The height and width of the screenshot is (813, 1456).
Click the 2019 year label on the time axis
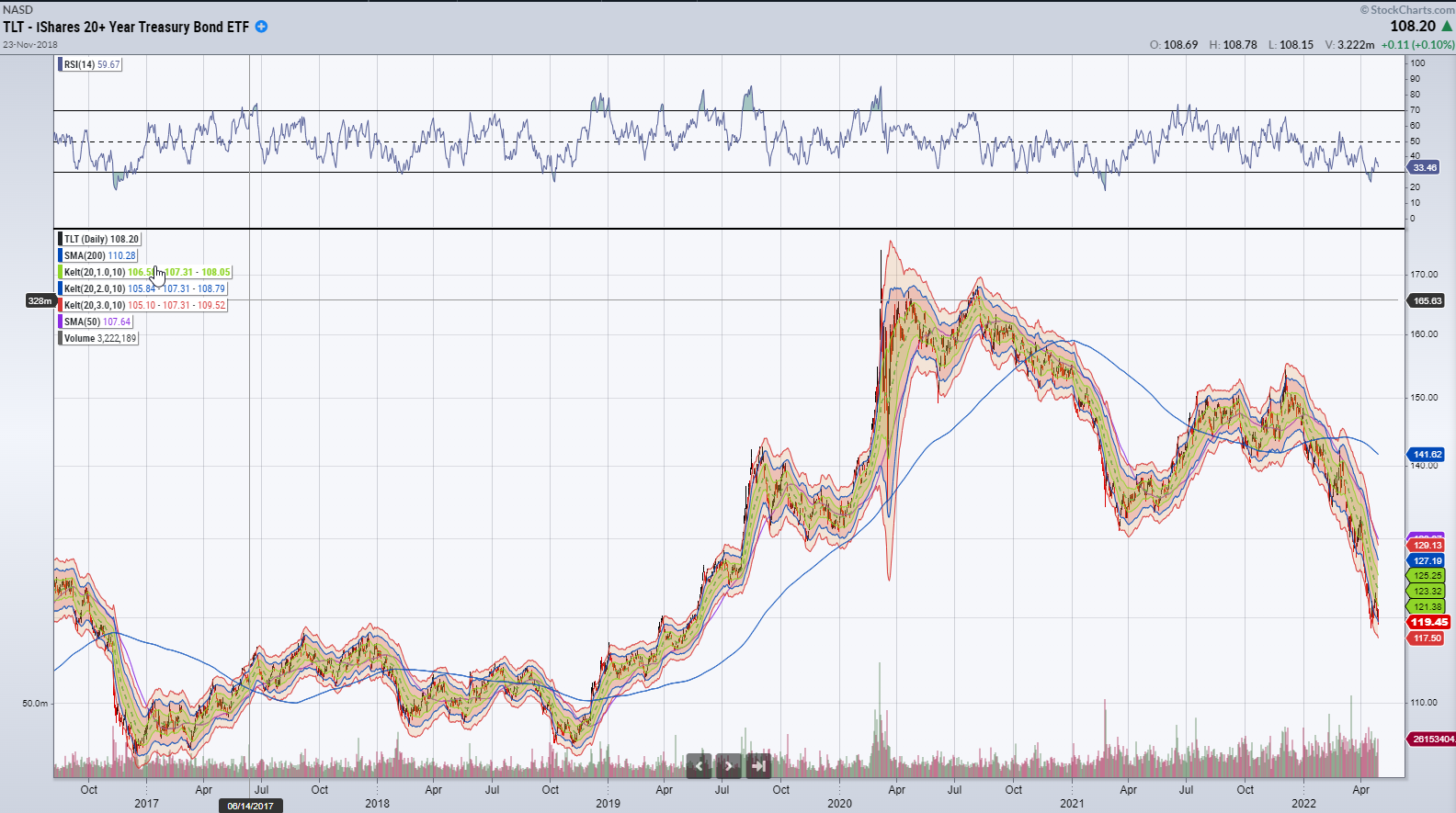608,803
